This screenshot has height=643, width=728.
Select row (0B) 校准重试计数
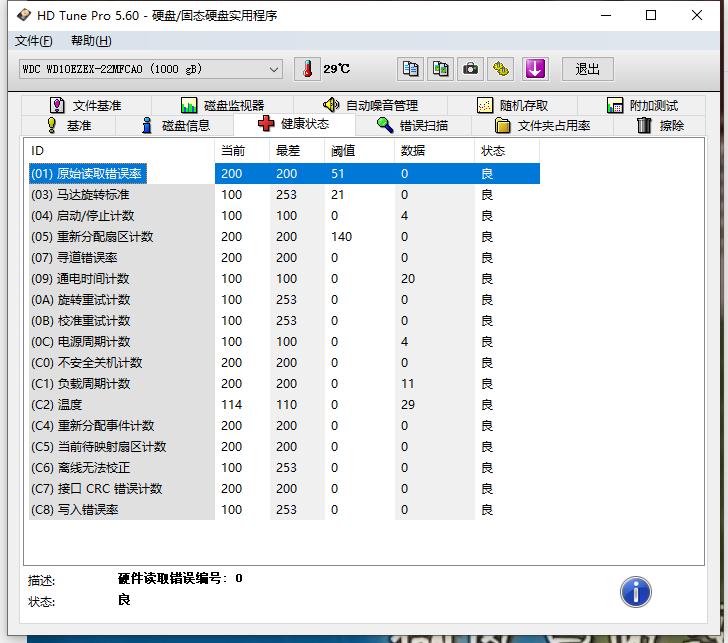pyautogui.click(x=284, y=321)
